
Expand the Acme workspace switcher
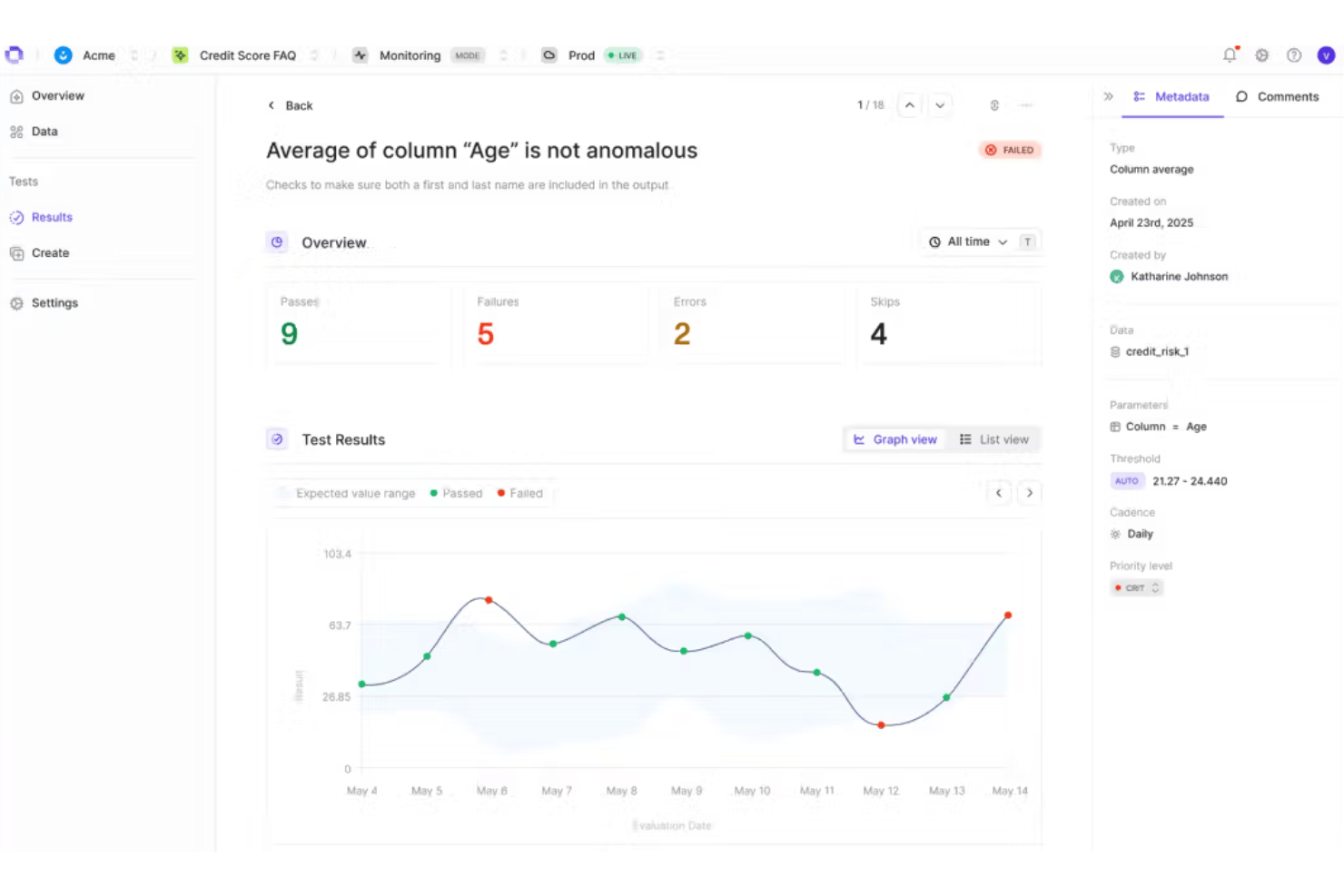(134, 55)
